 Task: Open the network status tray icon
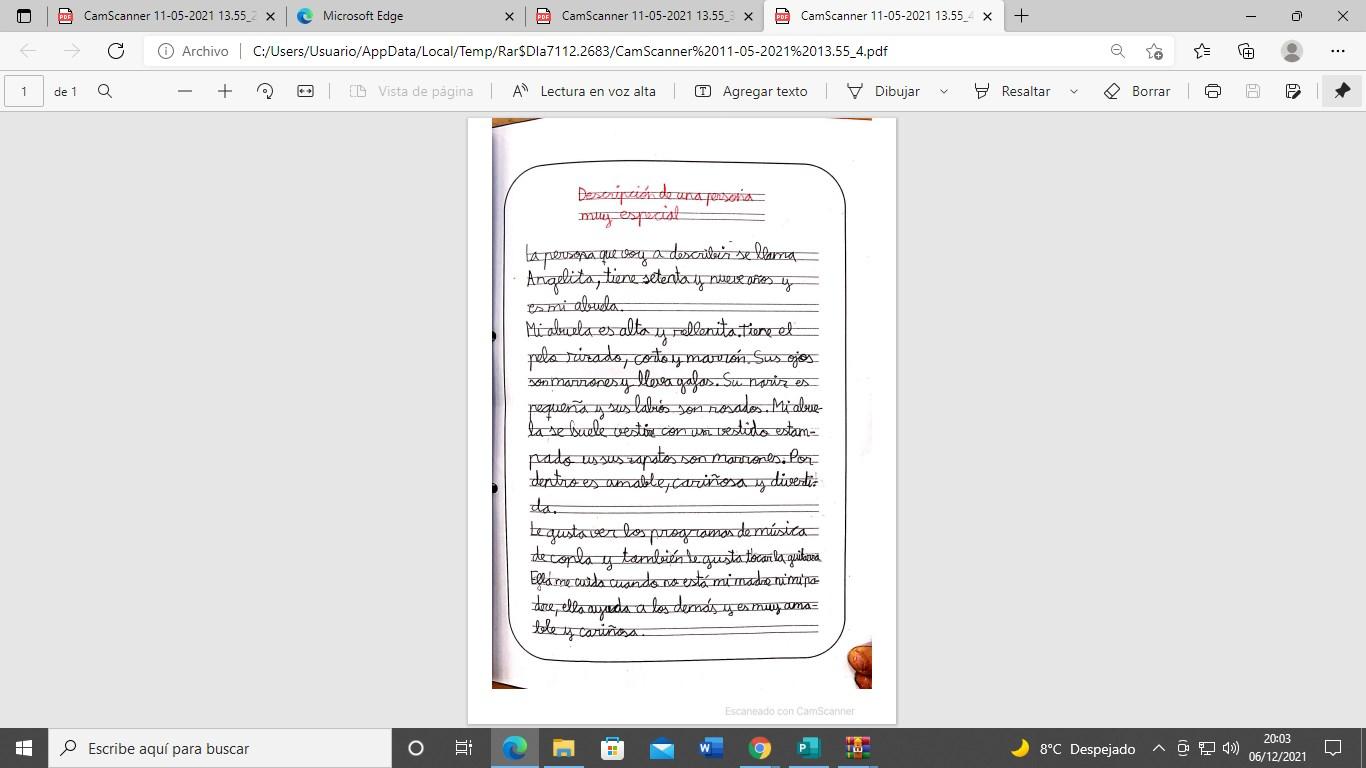(x=1207, y=748)
